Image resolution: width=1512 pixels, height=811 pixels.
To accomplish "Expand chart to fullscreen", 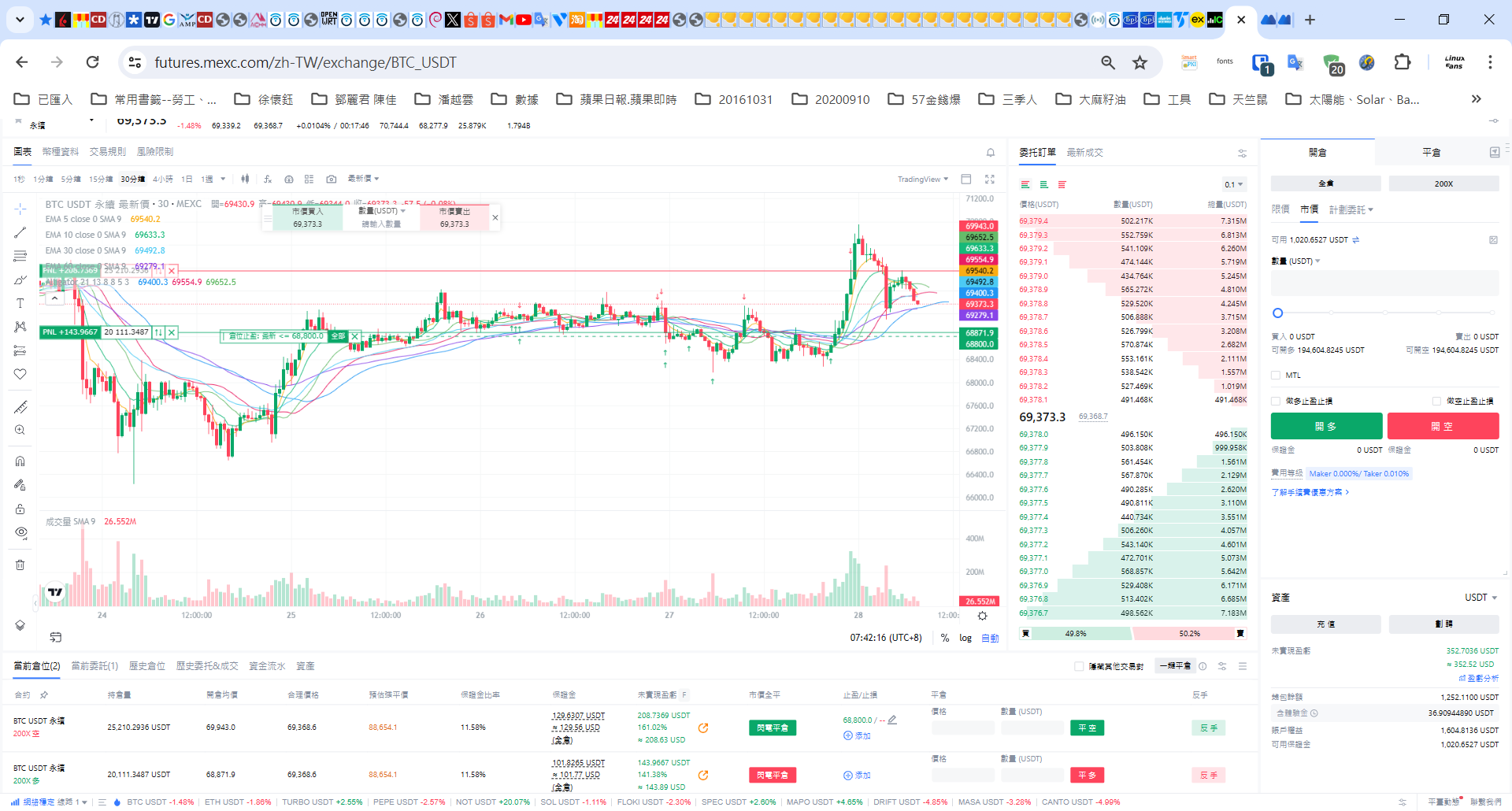I will pyautogui.click(x=990, y=179).
